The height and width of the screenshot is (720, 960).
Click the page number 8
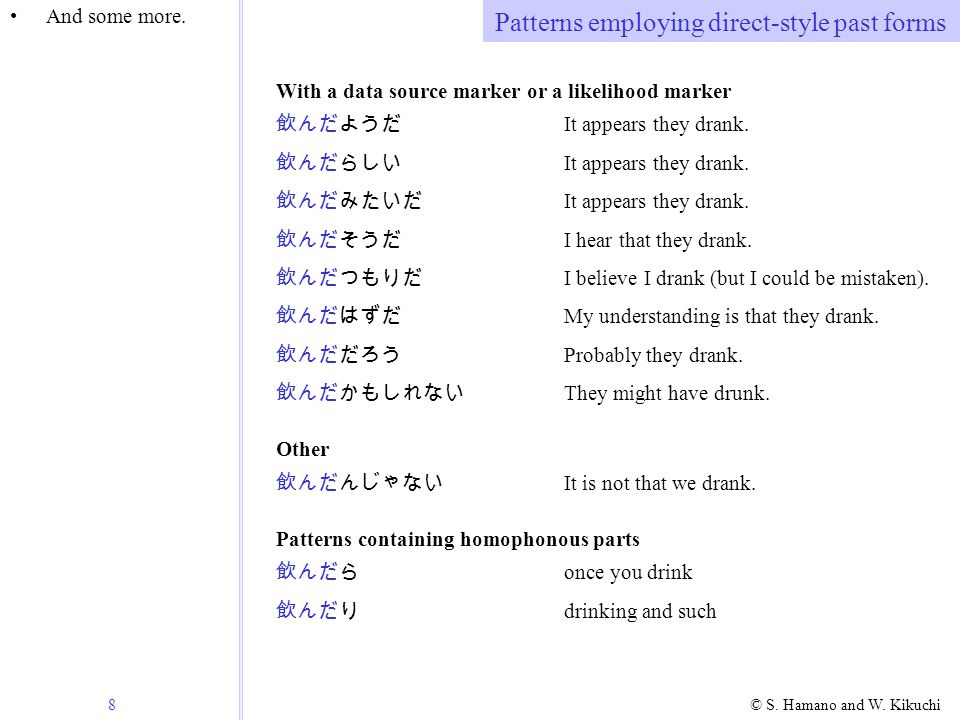coord(111,705)
